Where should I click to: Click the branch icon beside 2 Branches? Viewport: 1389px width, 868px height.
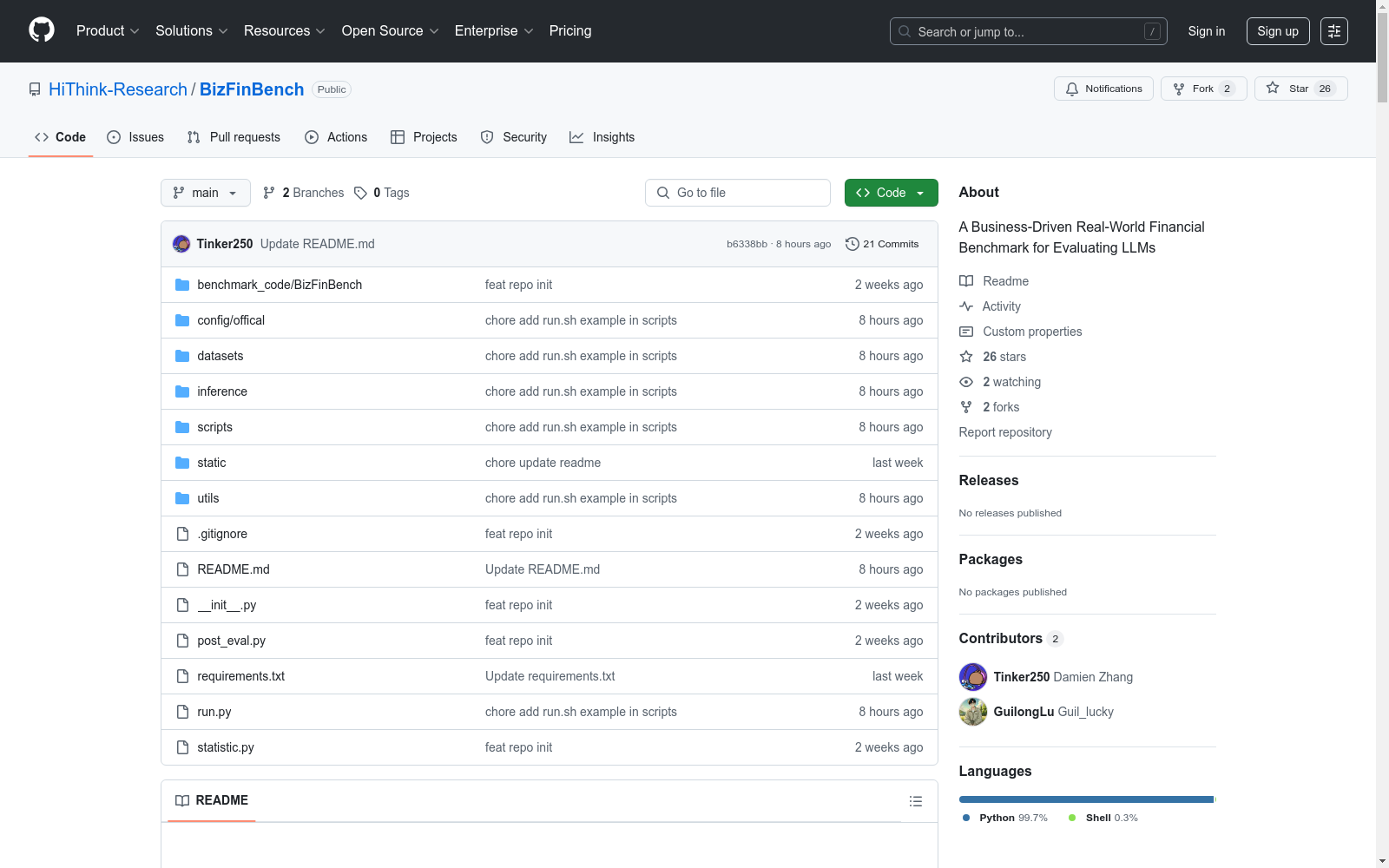click(x=269, y=193)
